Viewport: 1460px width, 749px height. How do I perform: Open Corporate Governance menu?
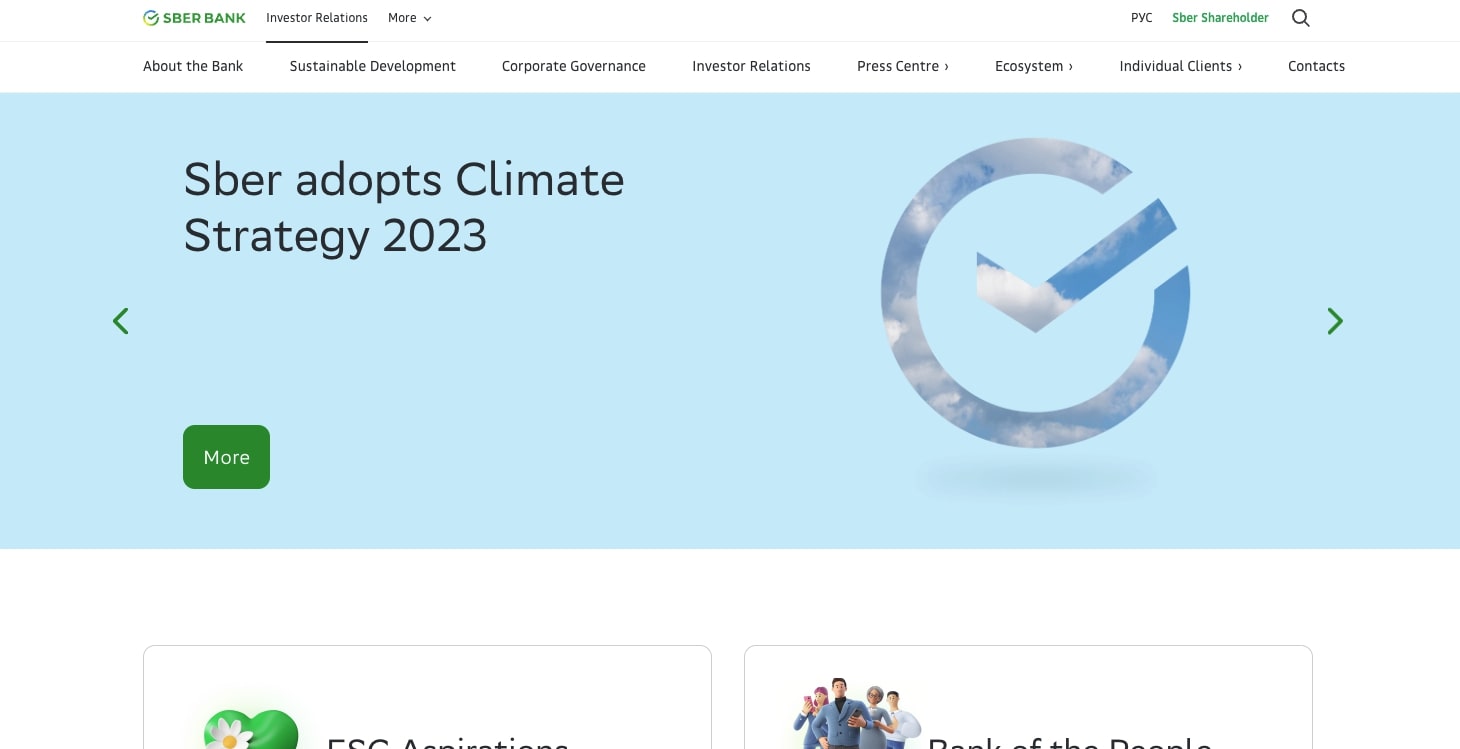click(x=574, y=66)
